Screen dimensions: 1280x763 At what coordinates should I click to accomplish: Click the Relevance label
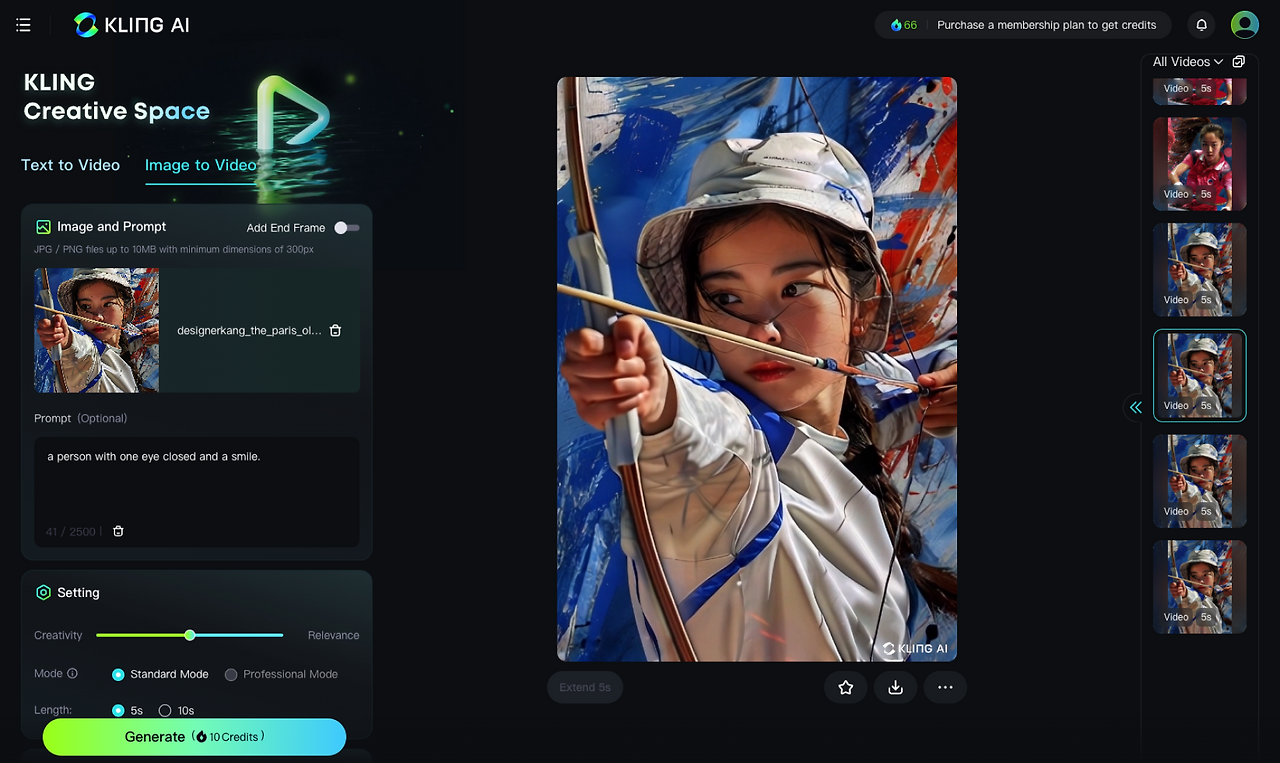[333, 635]
